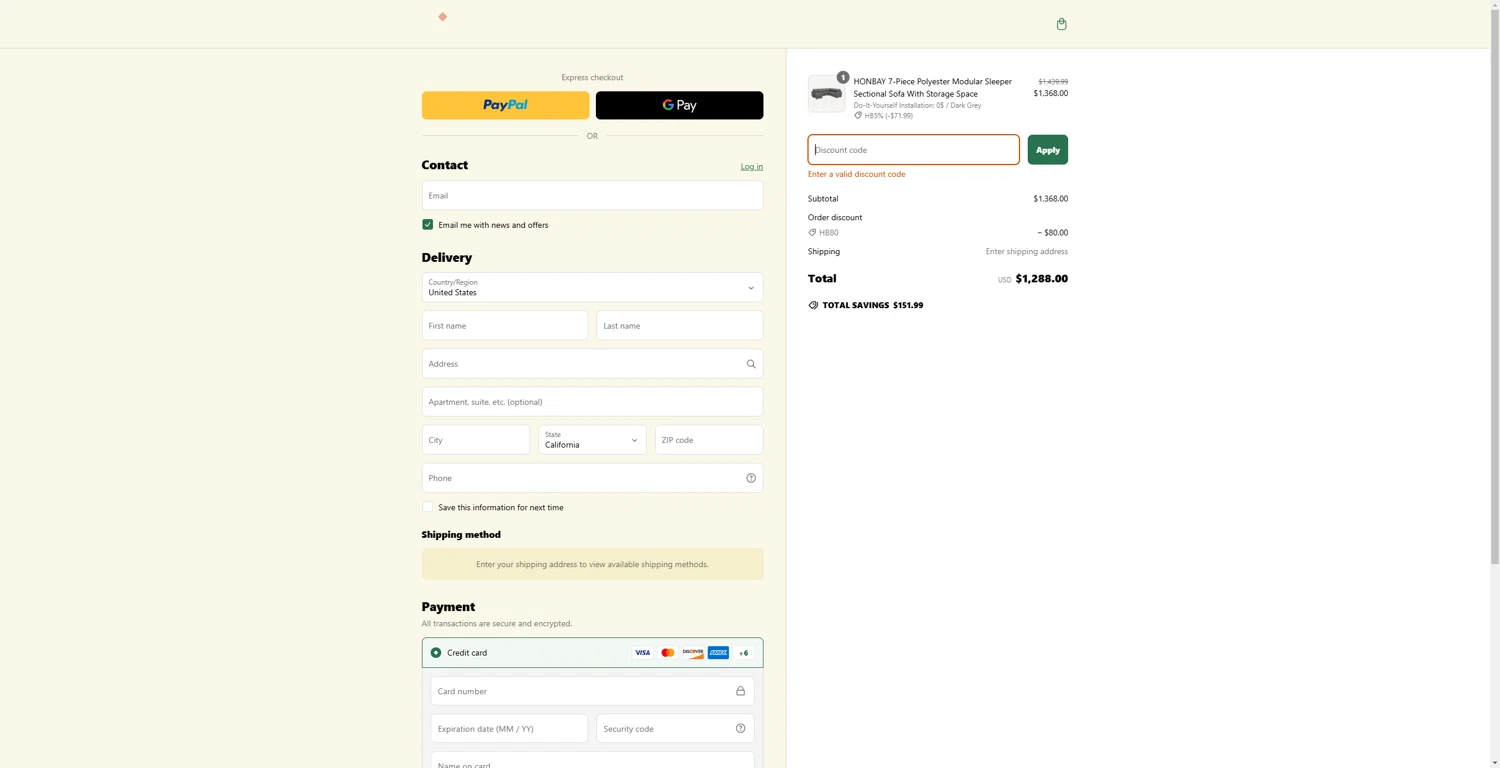Click the store logo diamond icon

click(442, 17)
